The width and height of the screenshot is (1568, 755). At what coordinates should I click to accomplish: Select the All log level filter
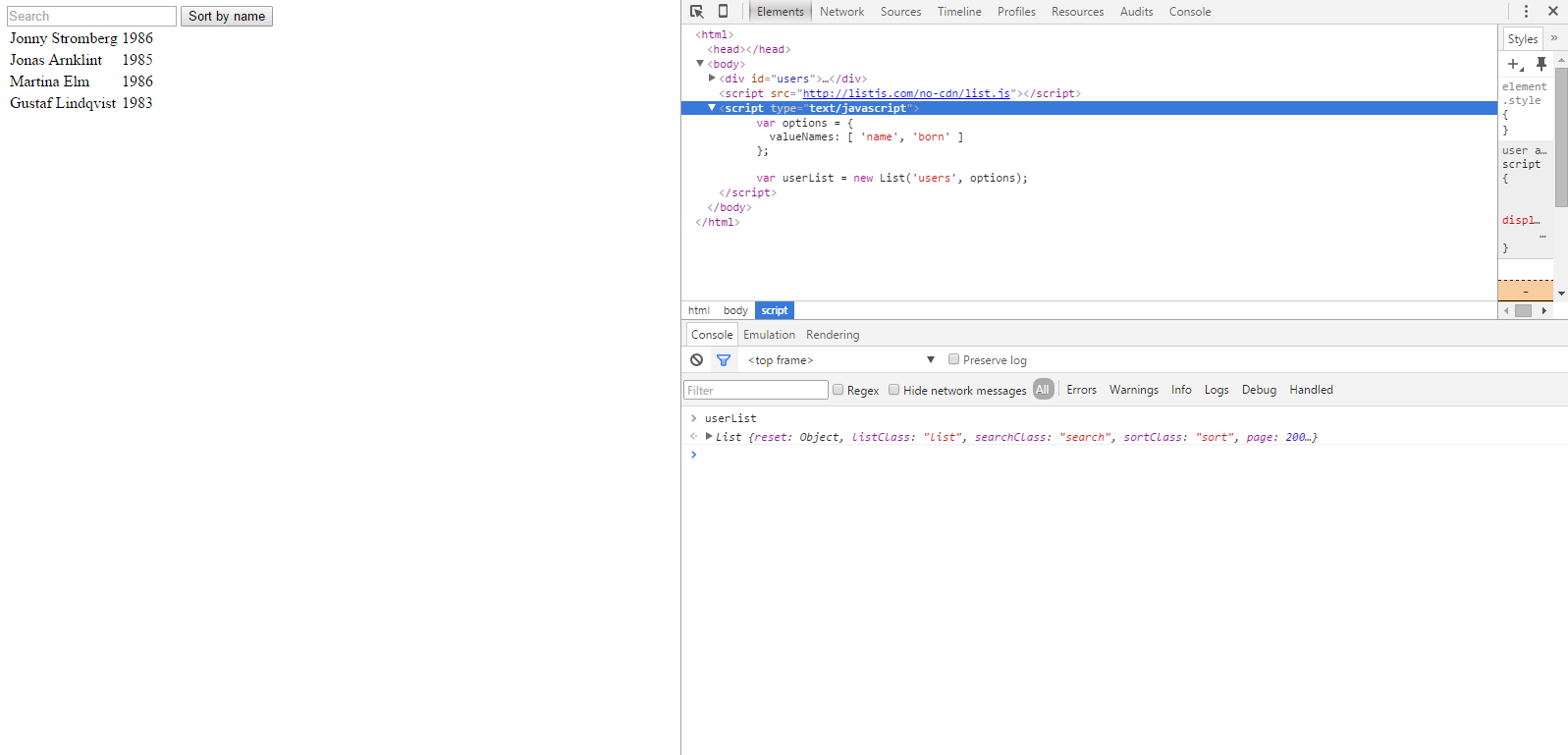point(1043,390)
